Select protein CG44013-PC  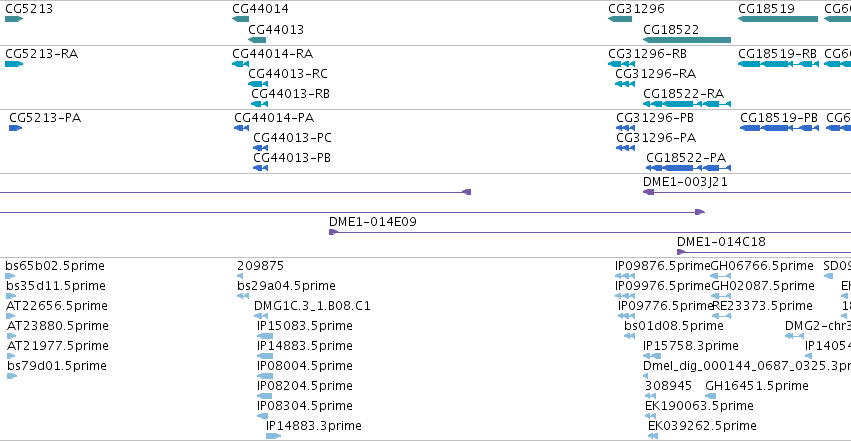(292, 138)
